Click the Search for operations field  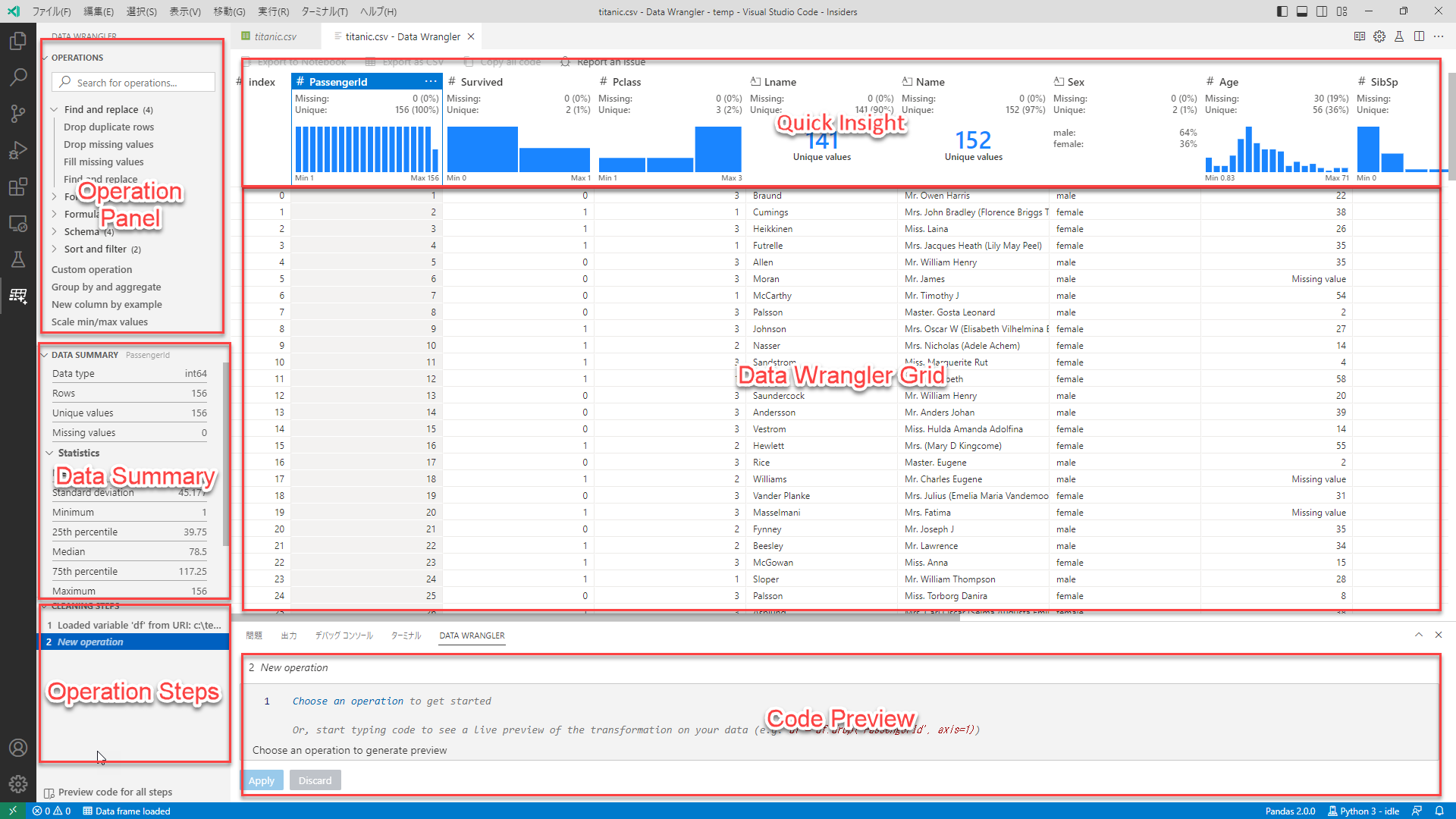(x=133, y=82)
